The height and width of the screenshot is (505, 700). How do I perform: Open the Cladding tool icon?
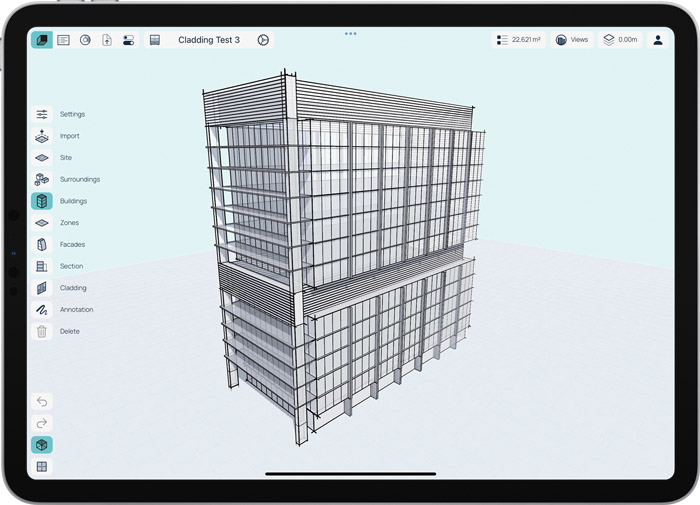tap(42, 288)
